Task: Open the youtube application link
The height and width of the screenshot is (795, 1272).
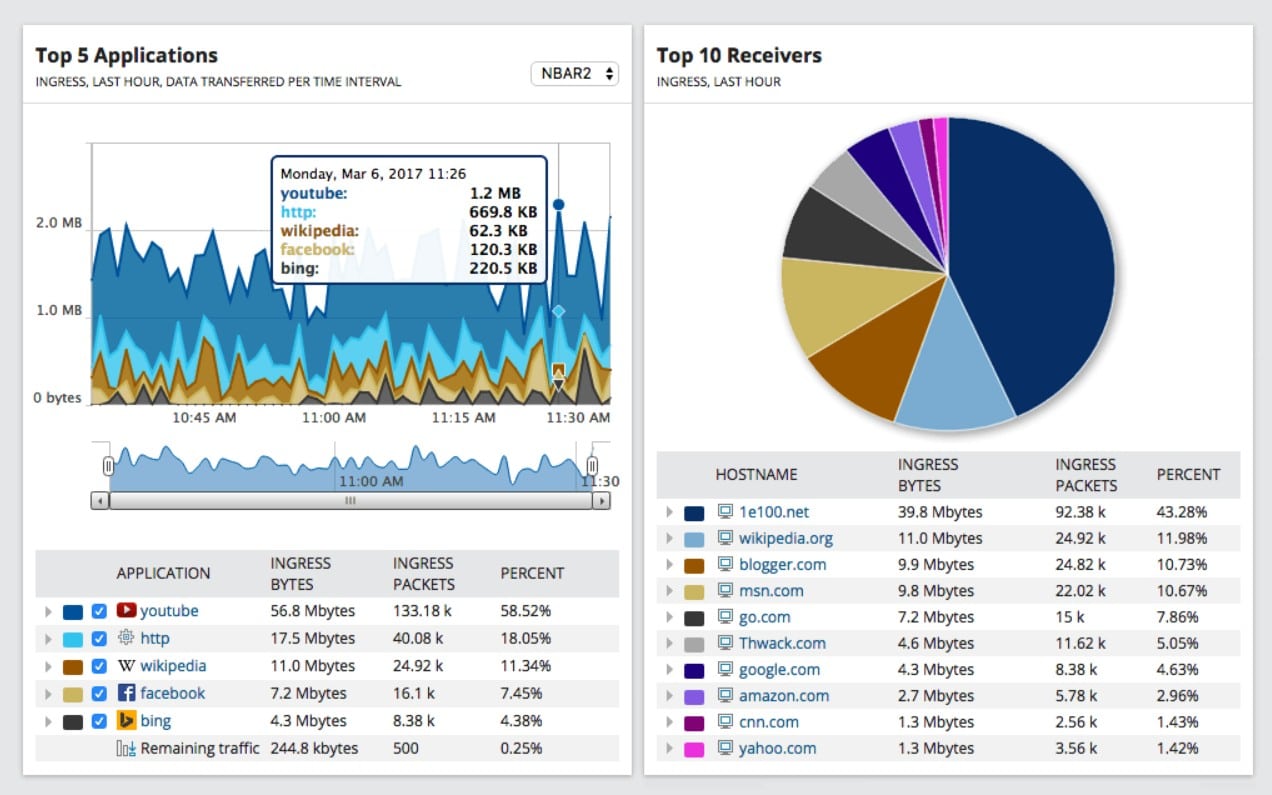Action: coord(169,611)
